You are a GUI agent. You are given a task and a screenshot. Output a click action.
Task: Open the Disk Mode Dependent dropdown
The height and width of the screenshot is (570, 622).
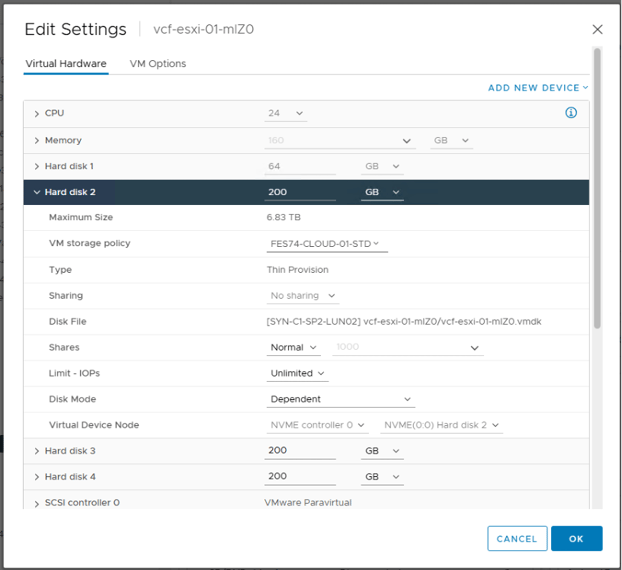pos(341,399)
